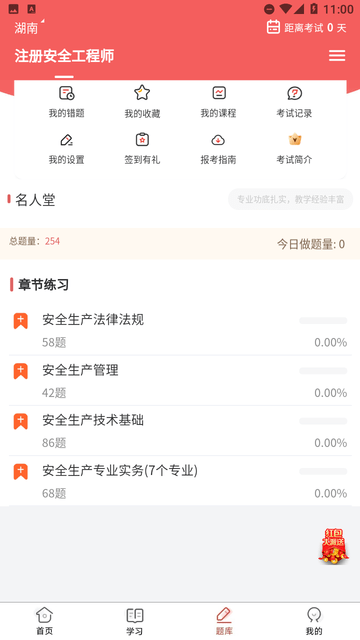
Task: Tap the 红包大派送 floating red packet
Action: [333, 547]
